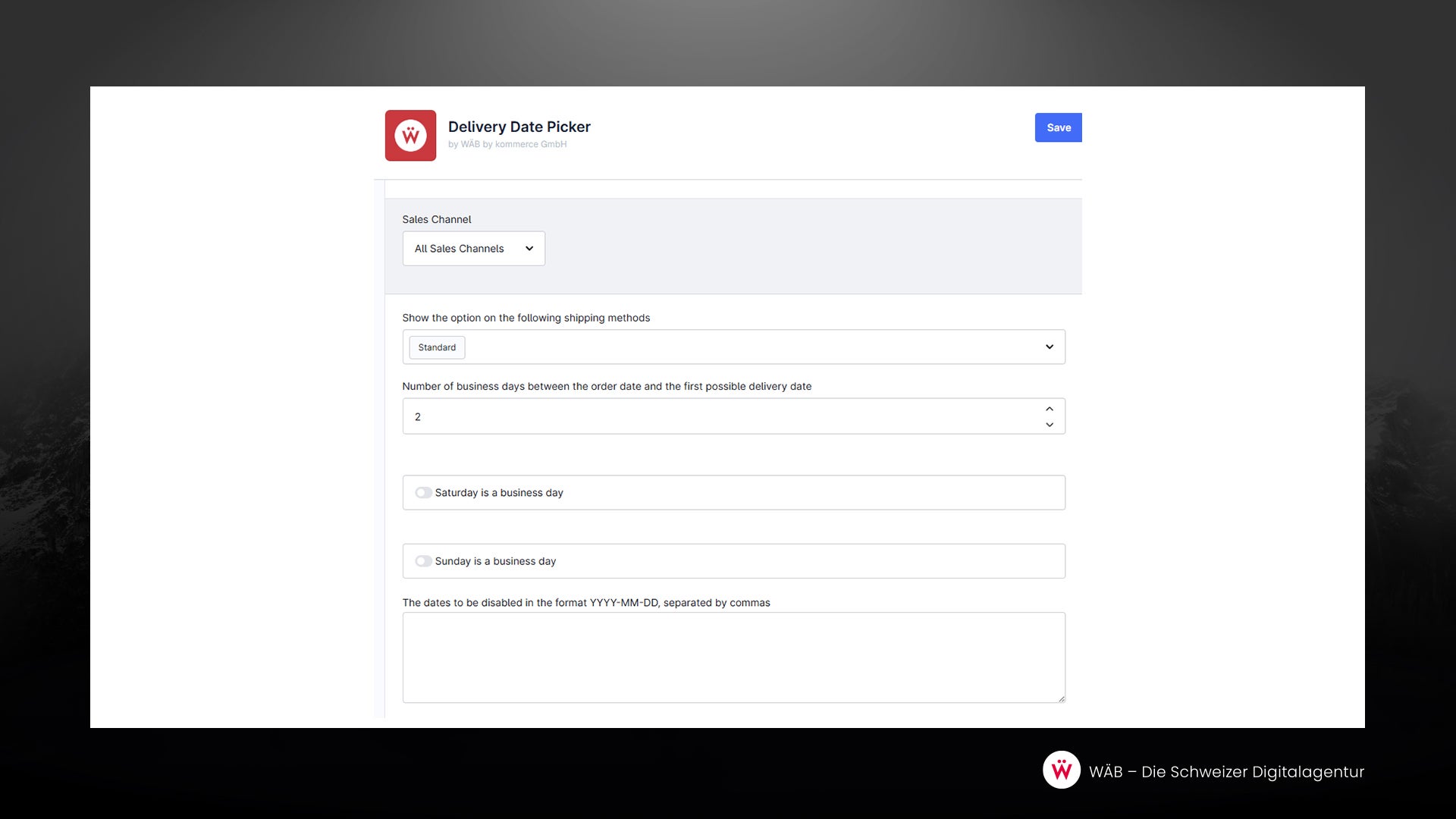Select the Standard shipping method tag
The image size is (1456, 819).
[437, 347]
